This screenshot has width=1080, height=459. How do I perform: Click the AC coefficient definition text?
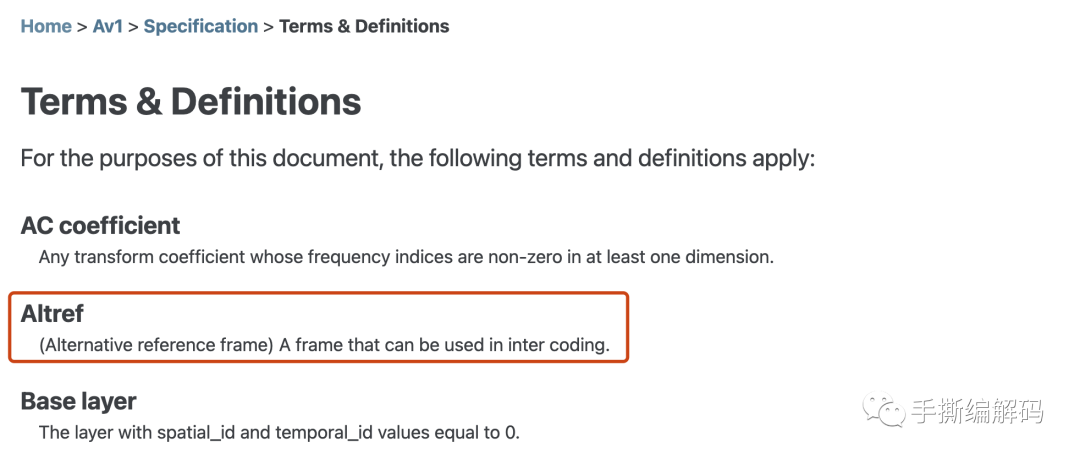406,257
